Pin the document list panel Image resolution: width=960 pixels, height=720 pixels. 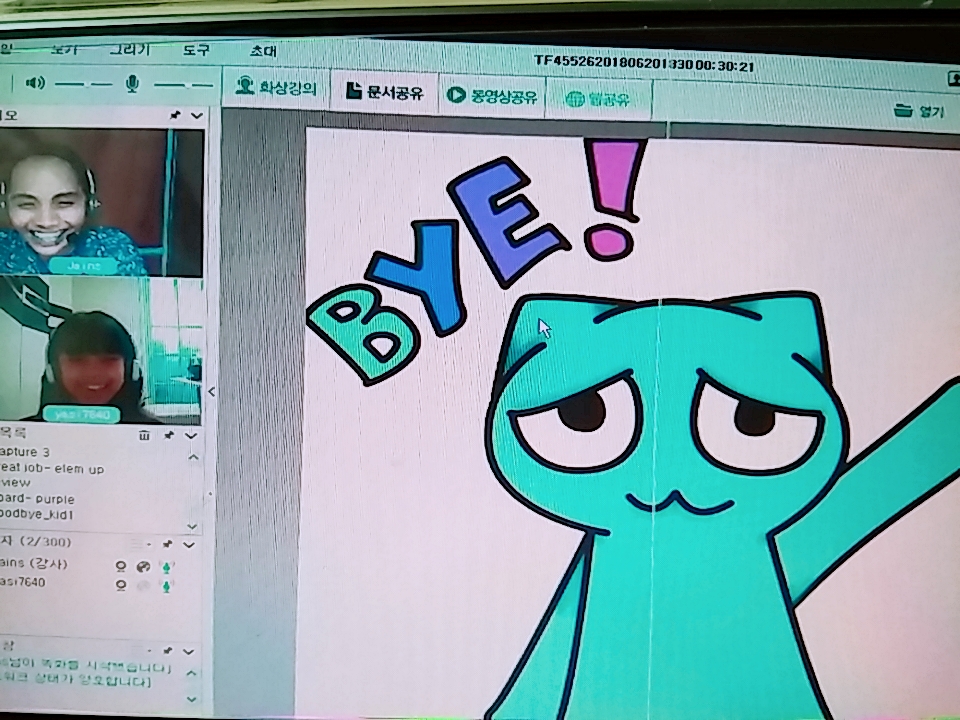169,435
